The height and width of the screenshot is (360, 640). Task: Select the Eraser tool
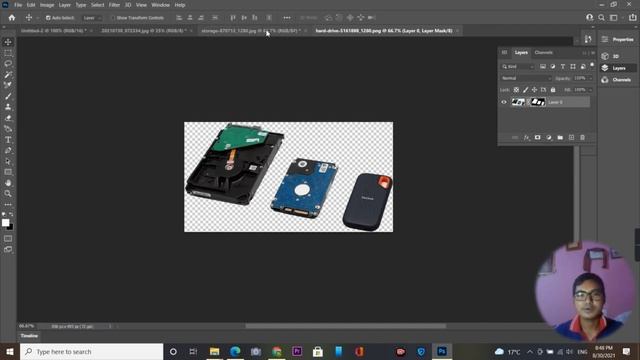pyautogui.click(x=8, y=118)
